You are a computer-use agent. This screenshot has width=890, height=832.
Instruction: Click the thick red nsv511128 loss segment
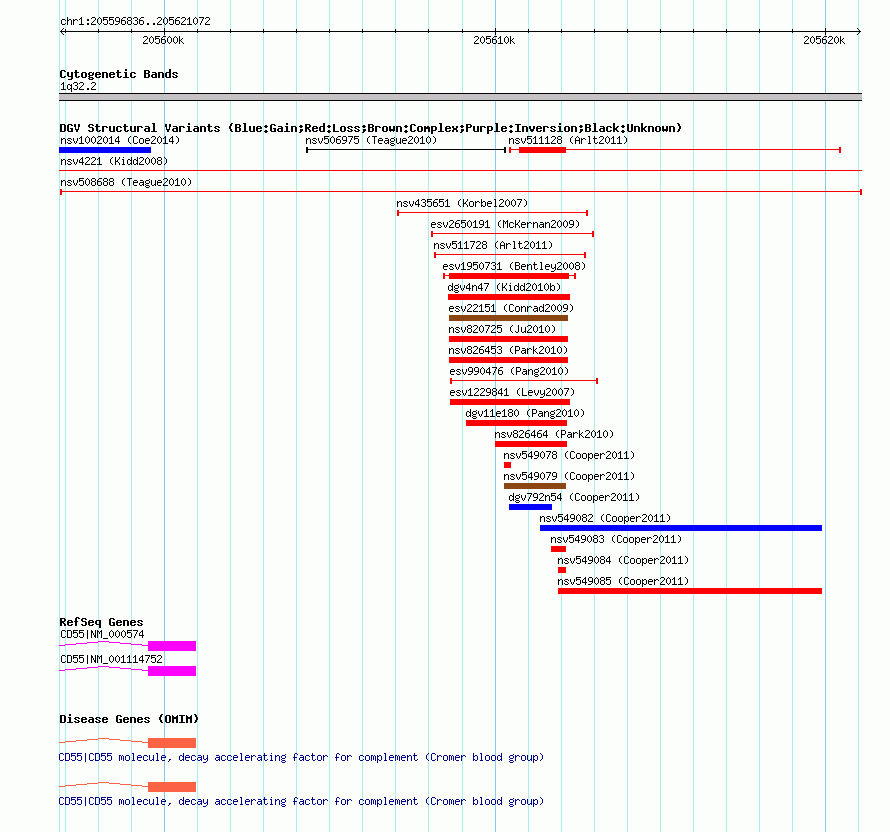(x=543, y=150)
